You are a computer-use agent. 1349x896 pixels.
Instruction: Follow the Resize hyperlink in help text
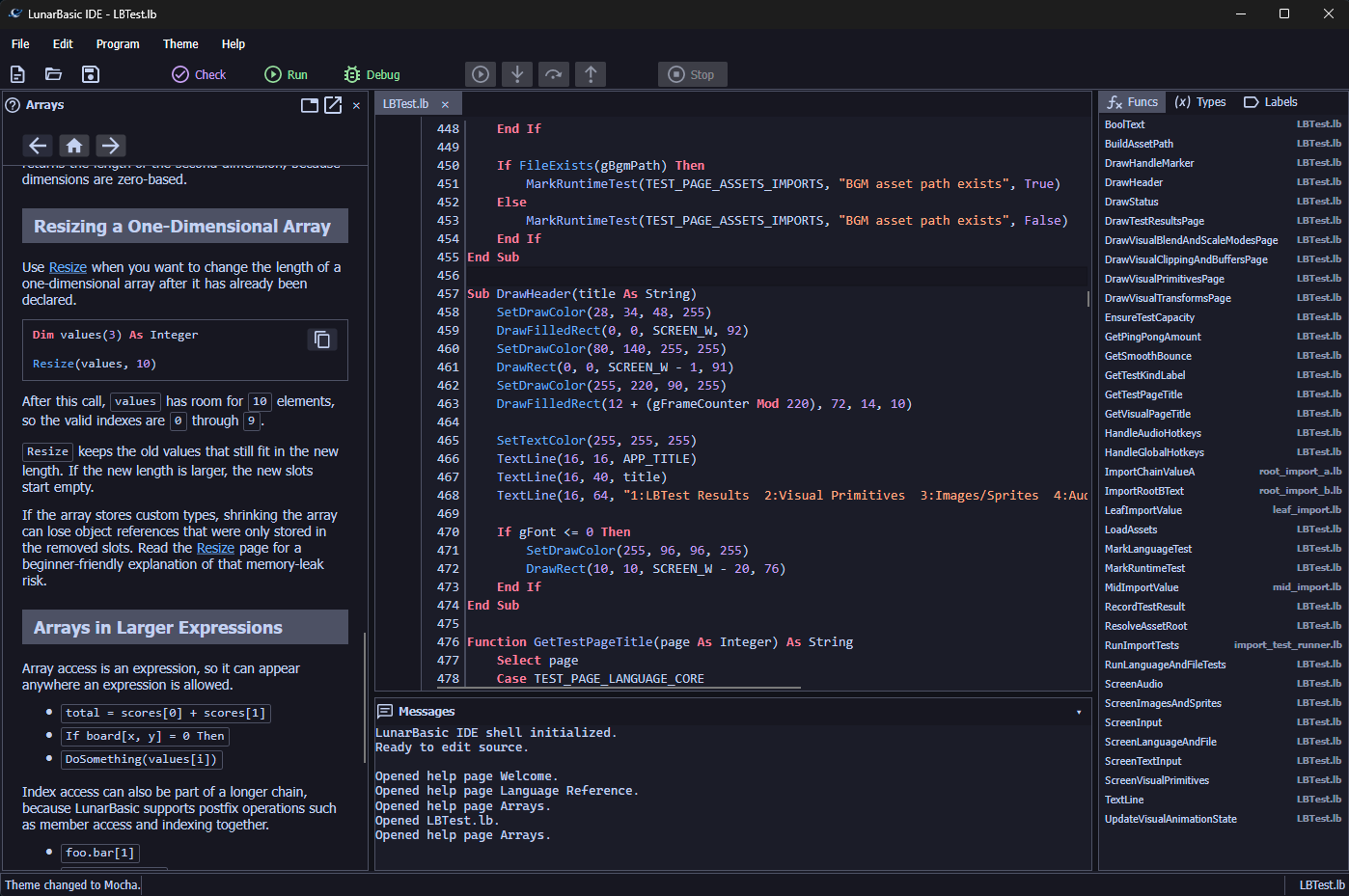[x=68, y=266]
